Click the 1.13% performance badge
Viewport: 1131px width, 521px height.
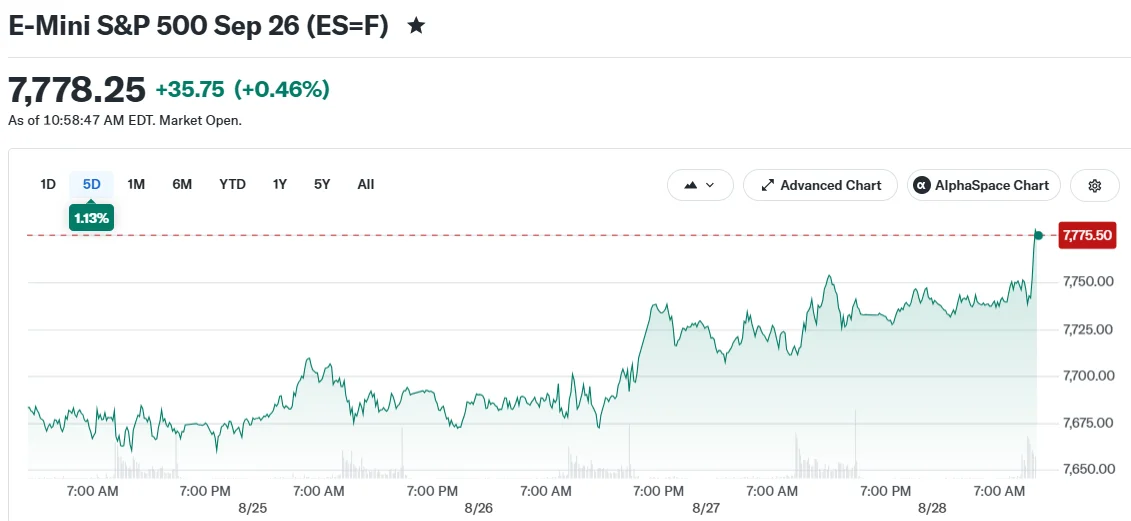(92, 218)
